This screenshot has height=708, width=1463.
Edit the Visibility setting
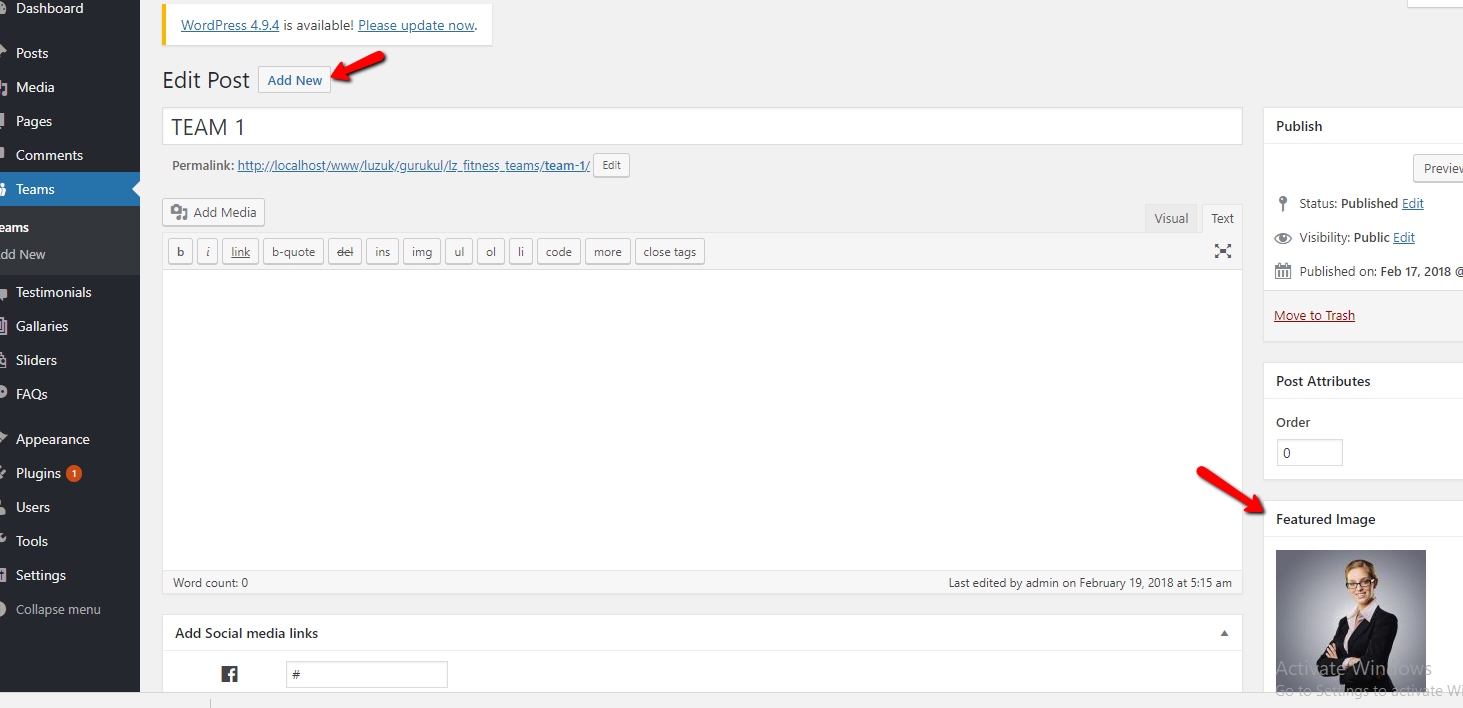pyautogui.click(x=1403, y=237)
